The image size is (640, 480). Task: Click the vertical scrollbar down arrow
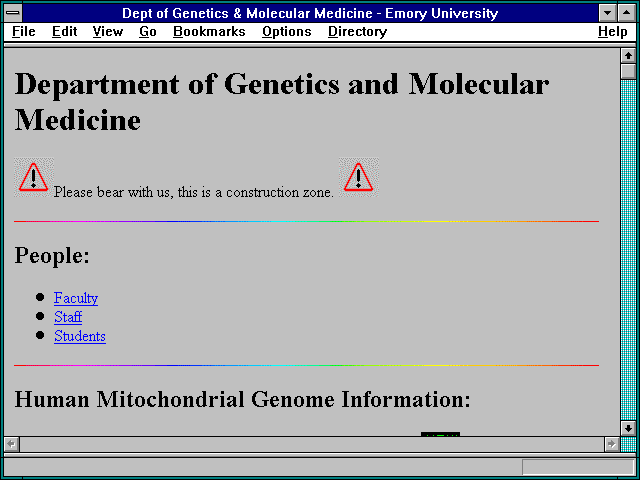628,428
